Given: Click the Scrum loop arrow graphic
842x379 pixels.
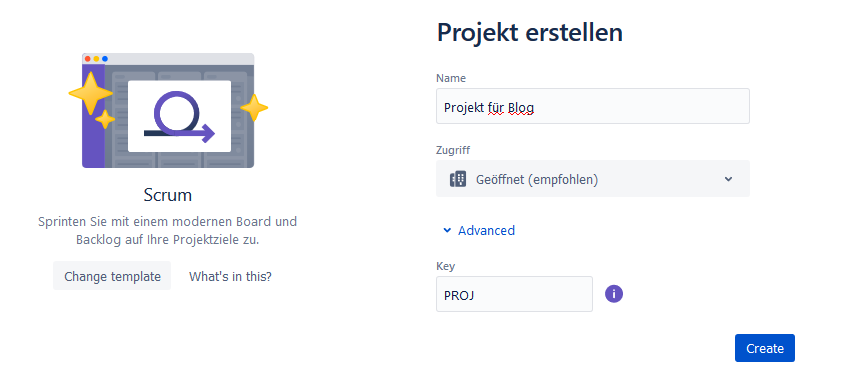Looking at the screenshot, I should (x=179, y=117).
